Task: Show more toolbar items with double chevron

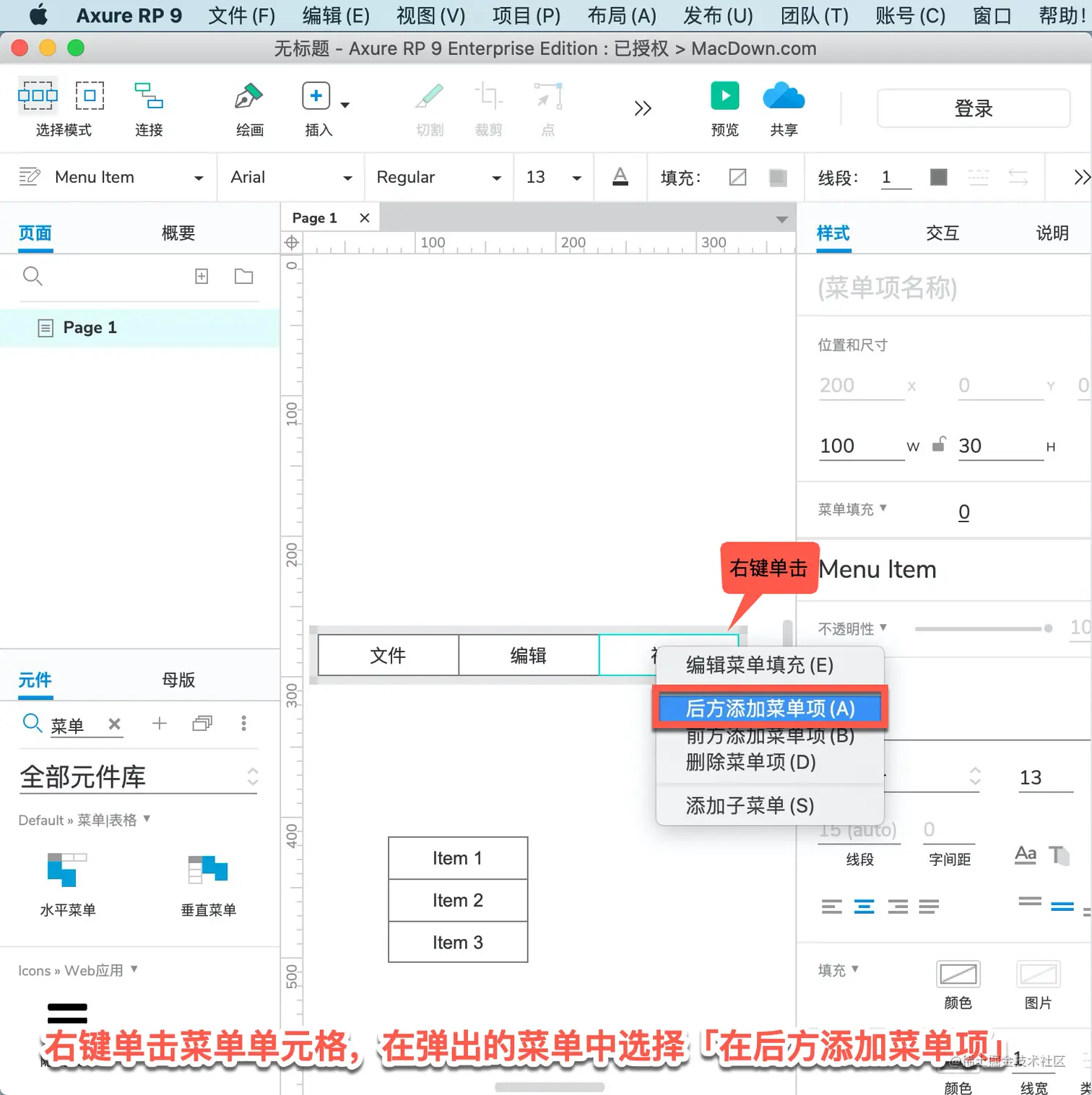Action: (643, 108)
